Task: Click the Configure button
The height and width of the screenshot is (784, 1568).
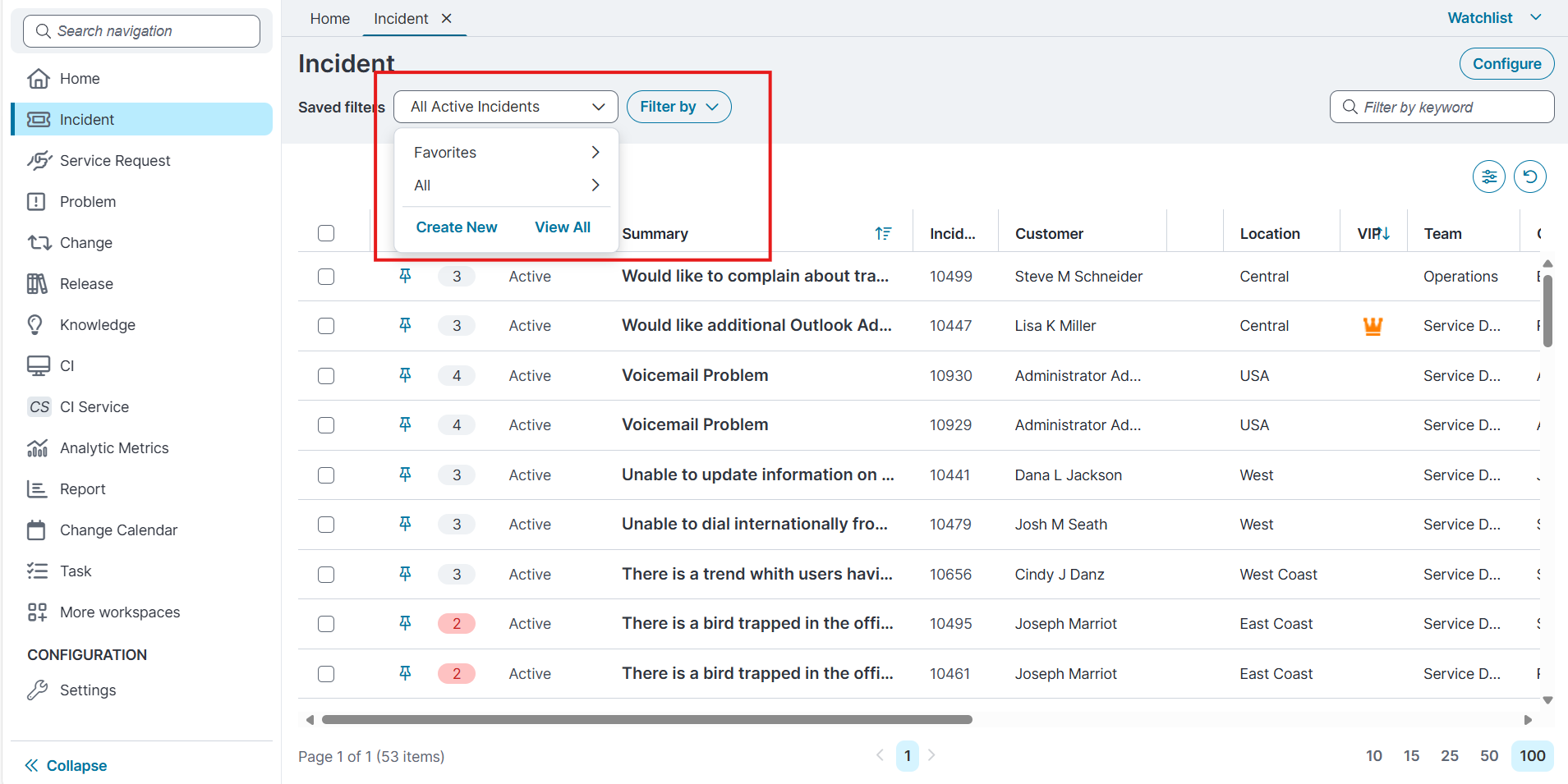Action: (x=1506, y=64)
